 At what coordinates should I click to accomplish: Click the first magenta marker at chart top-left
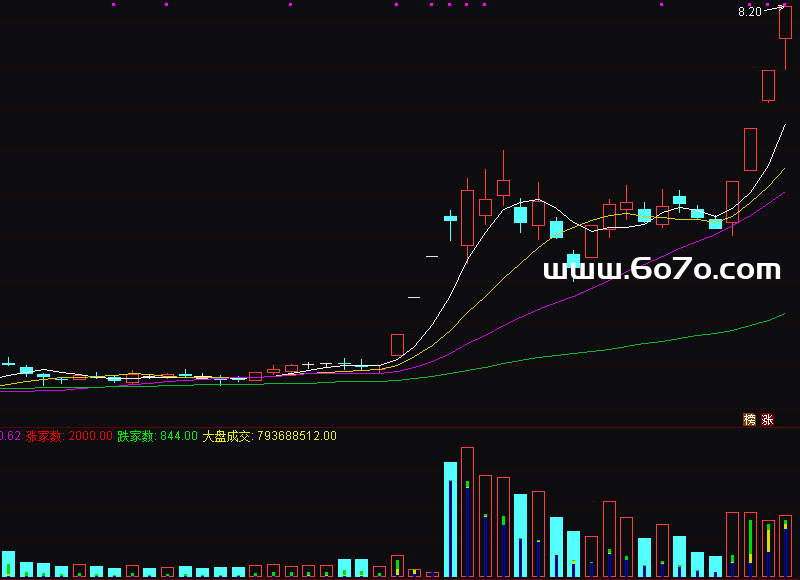pos(113,5)
